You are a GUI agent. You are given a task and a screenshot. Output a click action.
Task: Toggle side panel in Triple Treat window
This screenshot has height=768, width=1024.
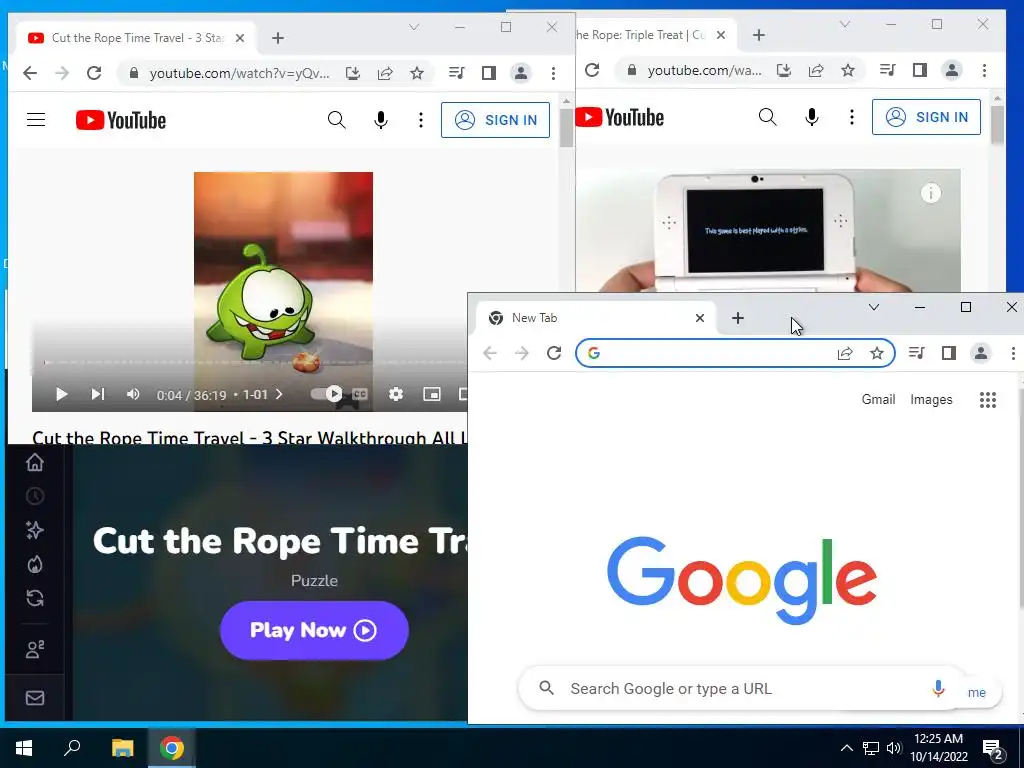point(920,70)
